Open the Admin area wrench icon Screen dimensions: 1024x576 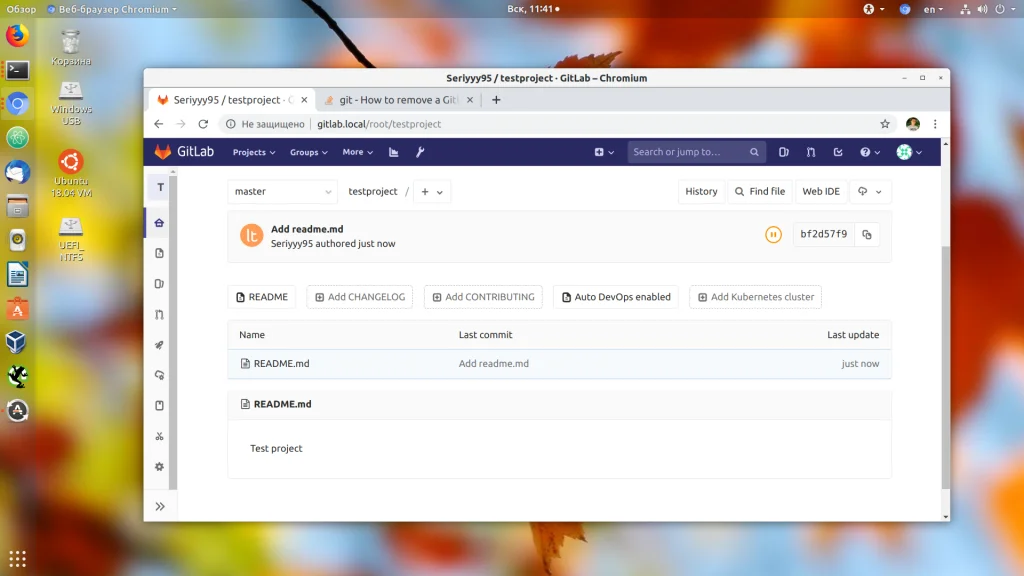[420, 152]
